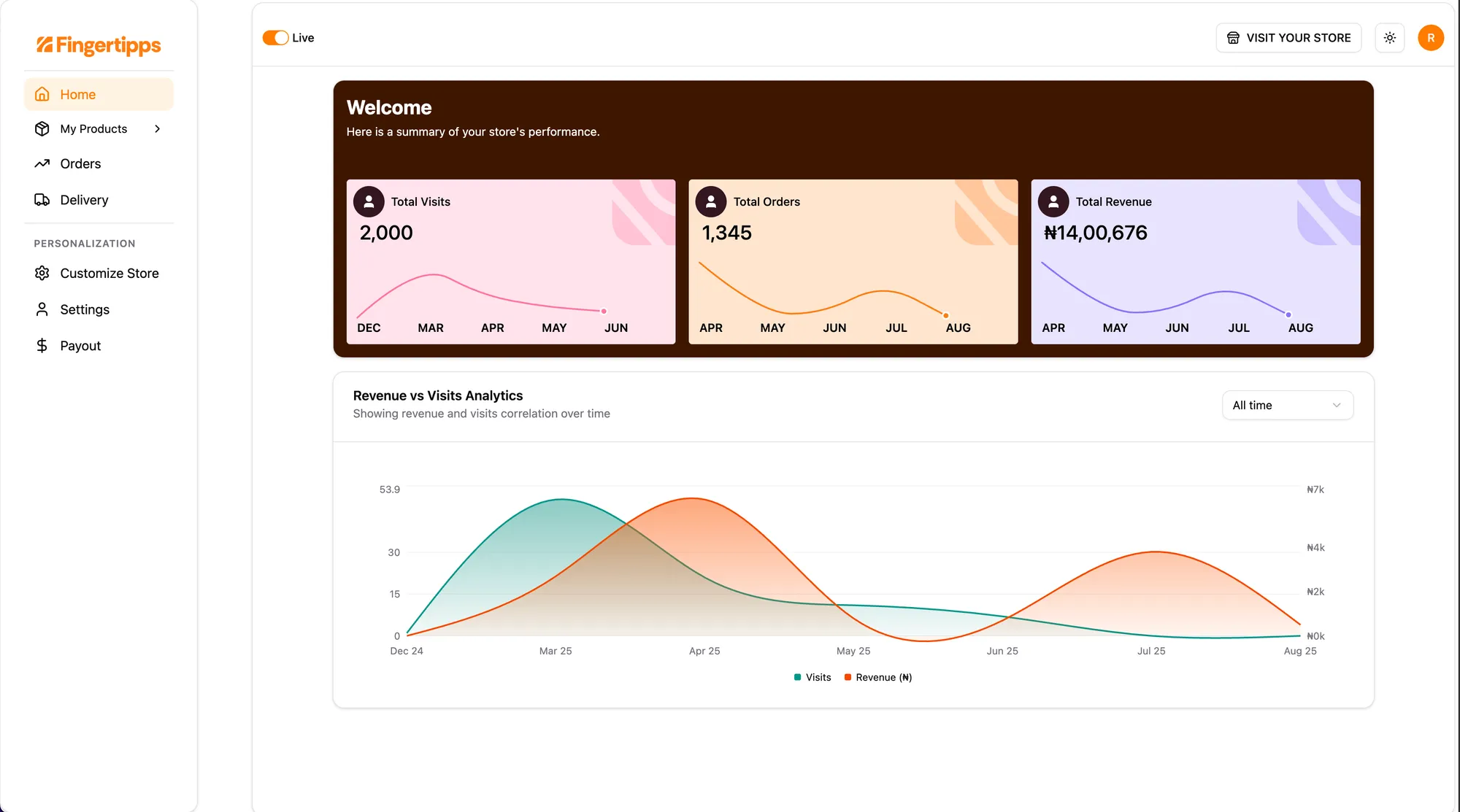1460x812 pixels.
Task: Toggle the Live store switch
Action: (276, 38)
